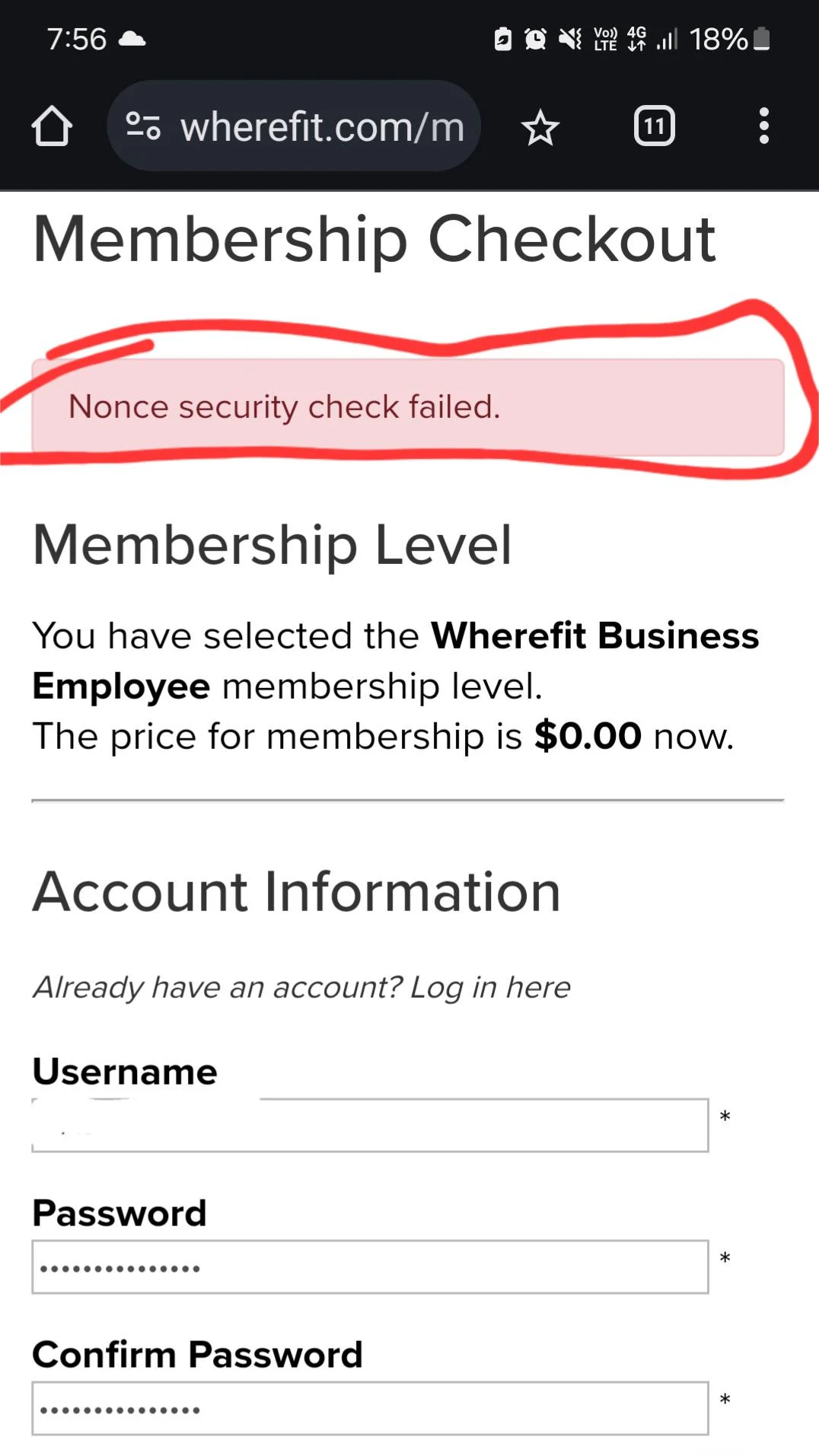
Task: Tap the power saving battery icon in status bar
Action: tap(502, 39)
